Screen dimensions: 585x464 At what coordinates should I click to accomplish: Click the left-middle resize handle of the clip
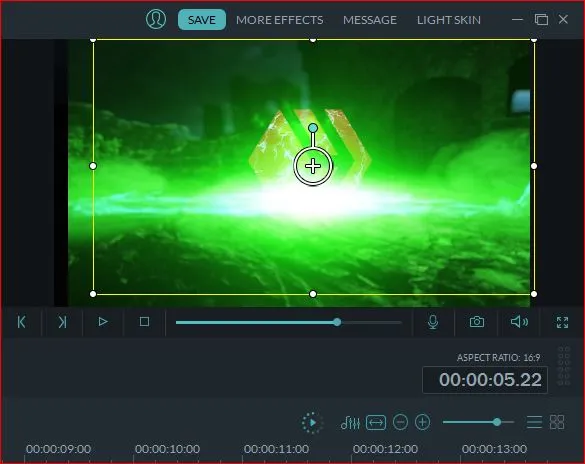coord(93,166)
